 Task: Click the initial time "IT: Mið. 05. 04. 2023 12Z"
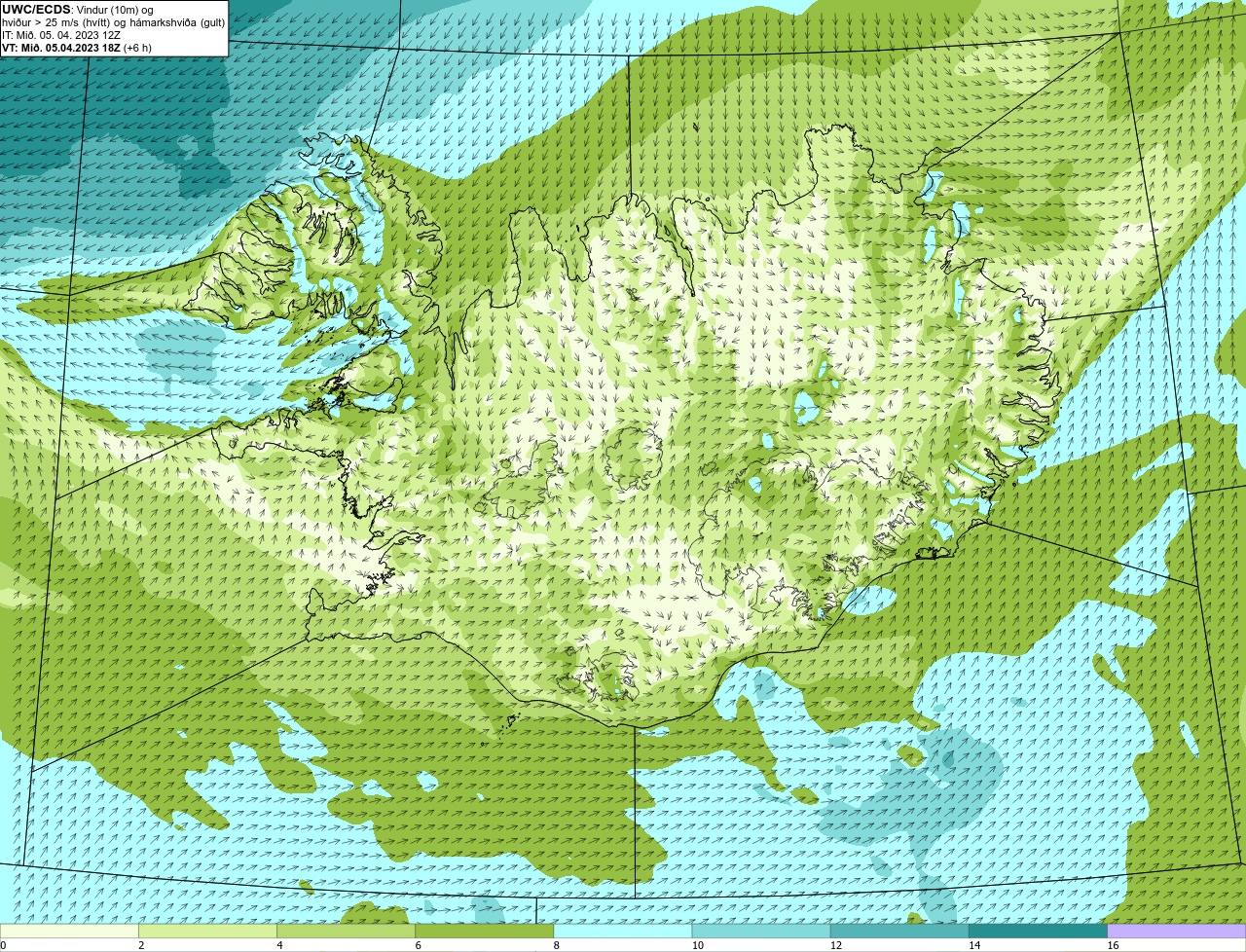pos(61,35)
